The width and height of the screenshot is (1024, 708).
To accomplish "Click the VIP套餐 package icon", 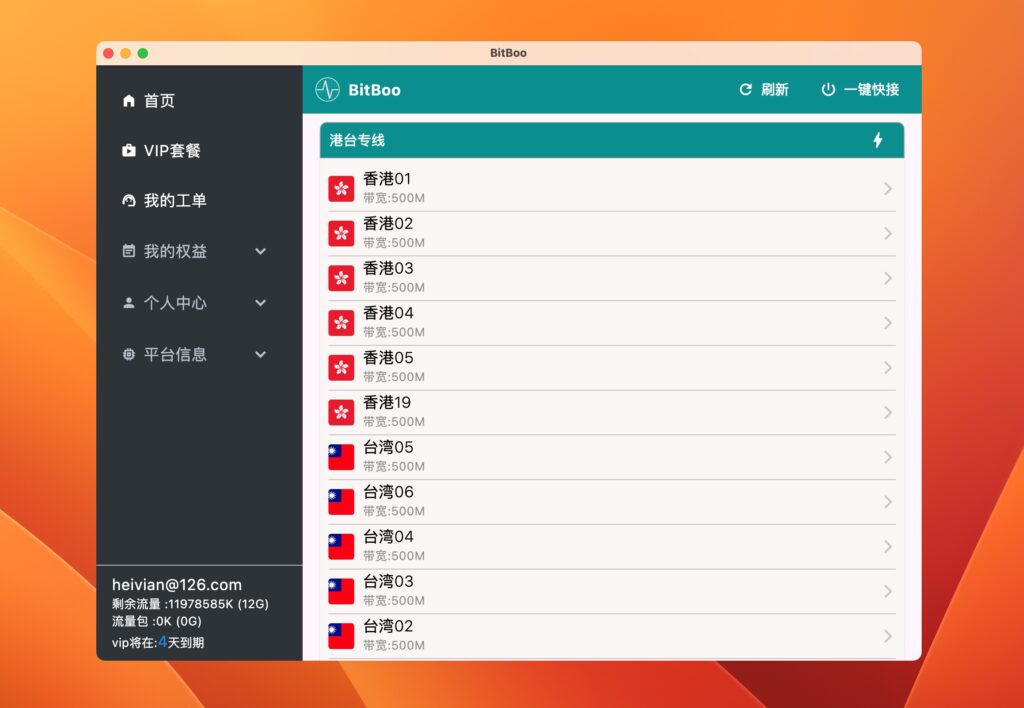I will point(128,150).
